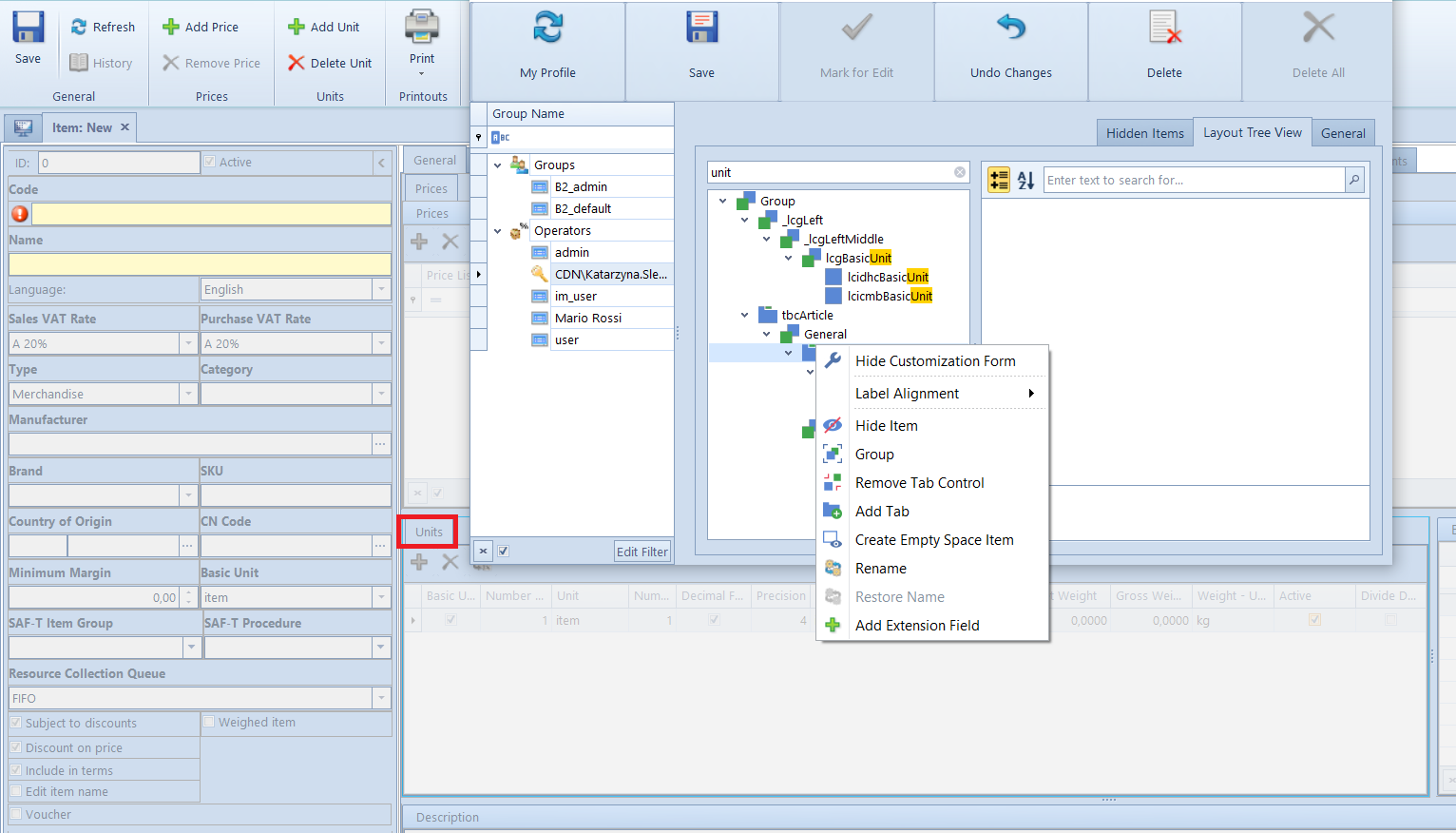Collapse the Groups tree node
The height and width of the screenshot is (833, 1456).
coord(497,165)
